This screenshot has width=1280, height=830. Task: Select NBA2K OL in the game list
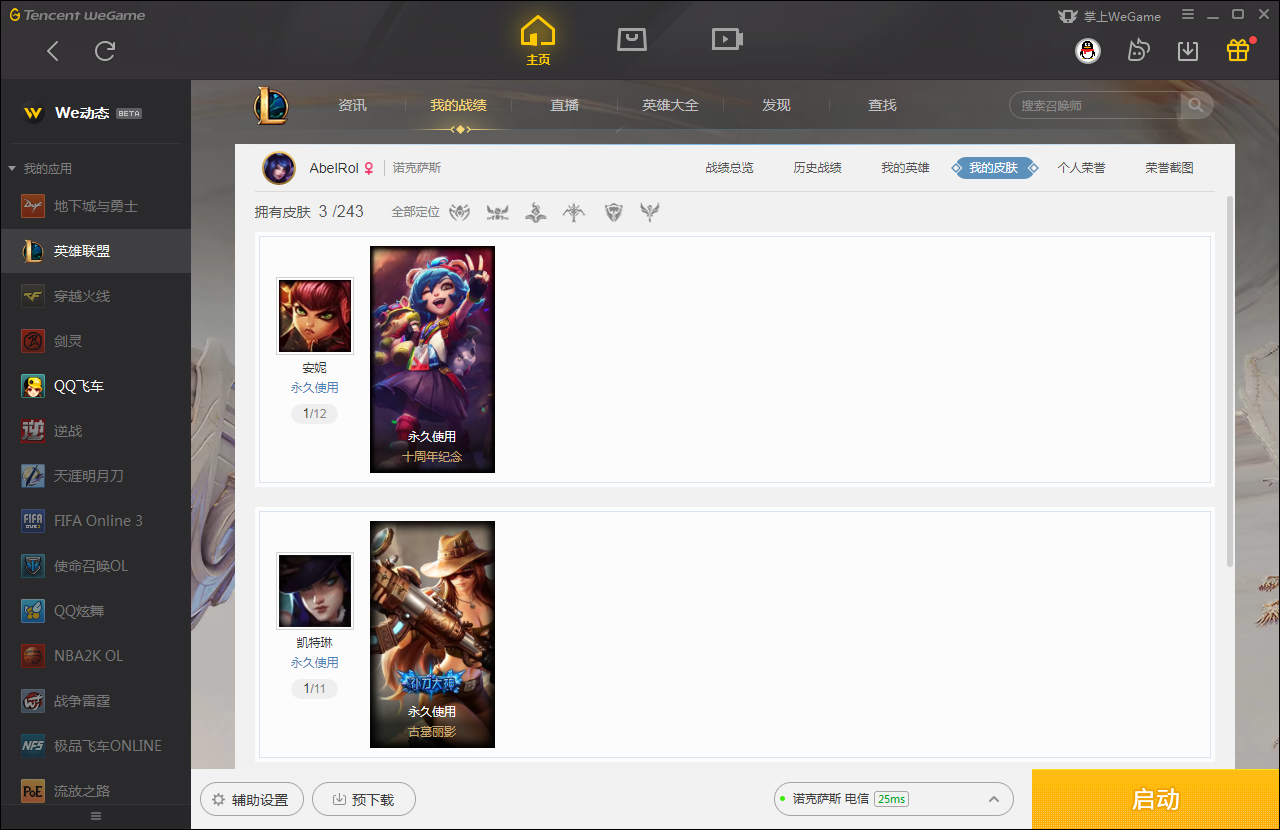coord(95,656)
